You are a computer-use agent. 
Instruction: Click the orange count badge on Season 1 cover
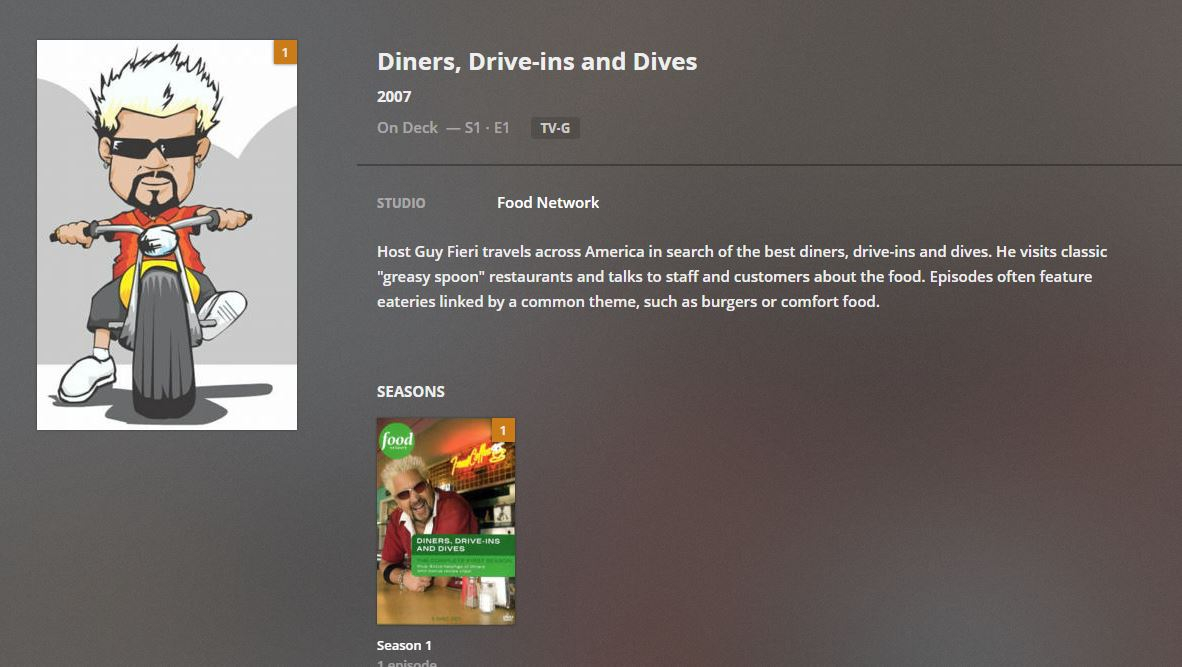click(x=504, y=430)
